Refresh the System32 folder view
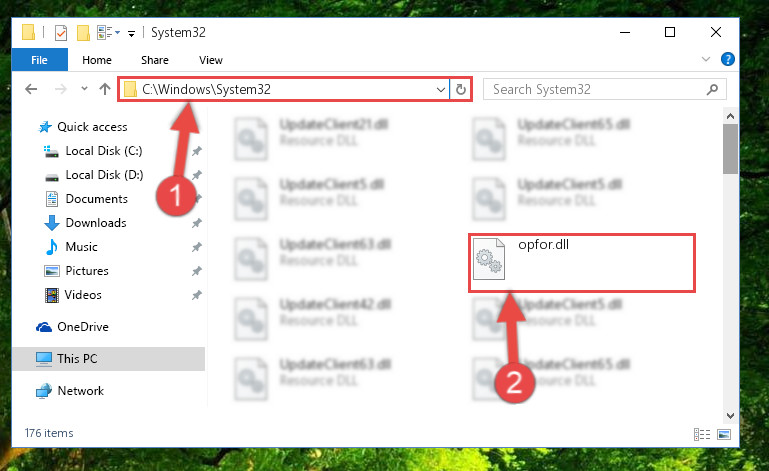The height and width of the screenshot is (471, 769). (x=461, y=89)
